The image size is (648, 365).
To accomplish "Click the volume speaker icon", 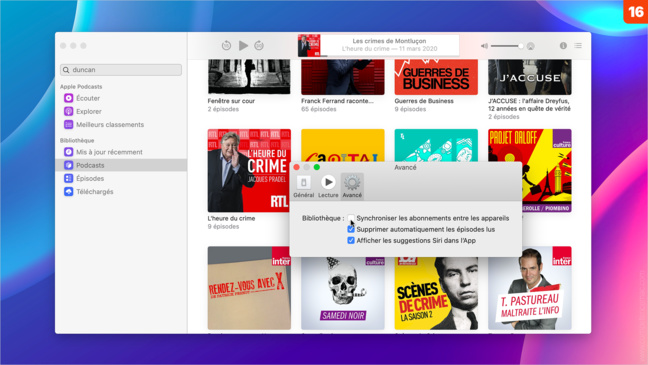I will (x=484, y=46).
